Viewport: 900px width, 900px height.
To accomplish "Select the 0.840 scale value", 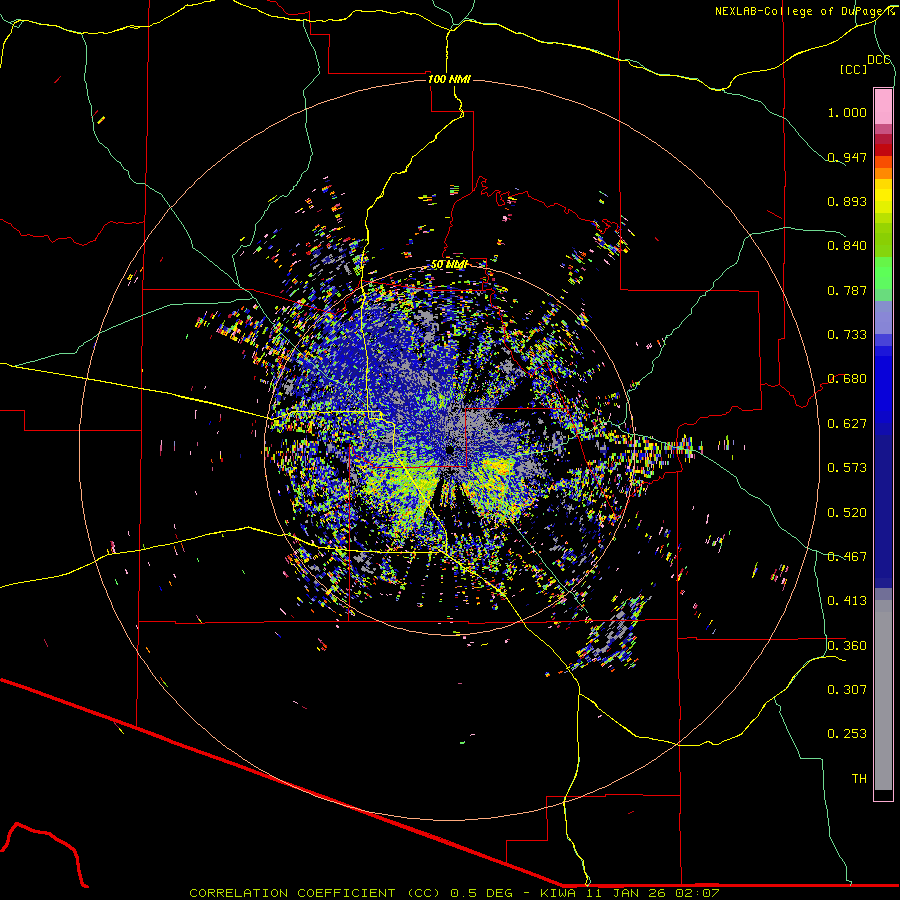I will [847, 246].
